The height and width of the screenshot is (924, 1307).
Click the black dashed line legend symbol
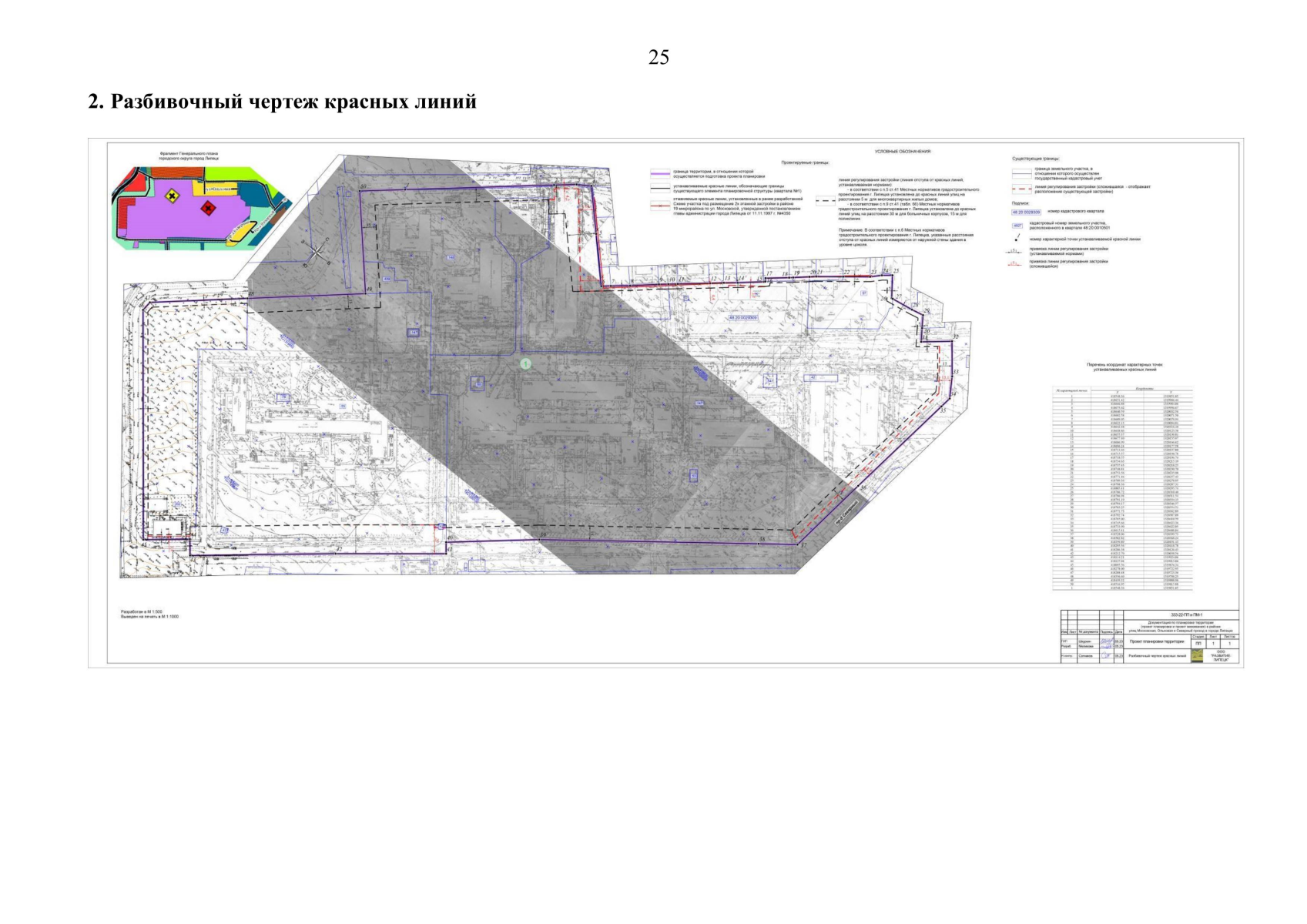(826, 199)
